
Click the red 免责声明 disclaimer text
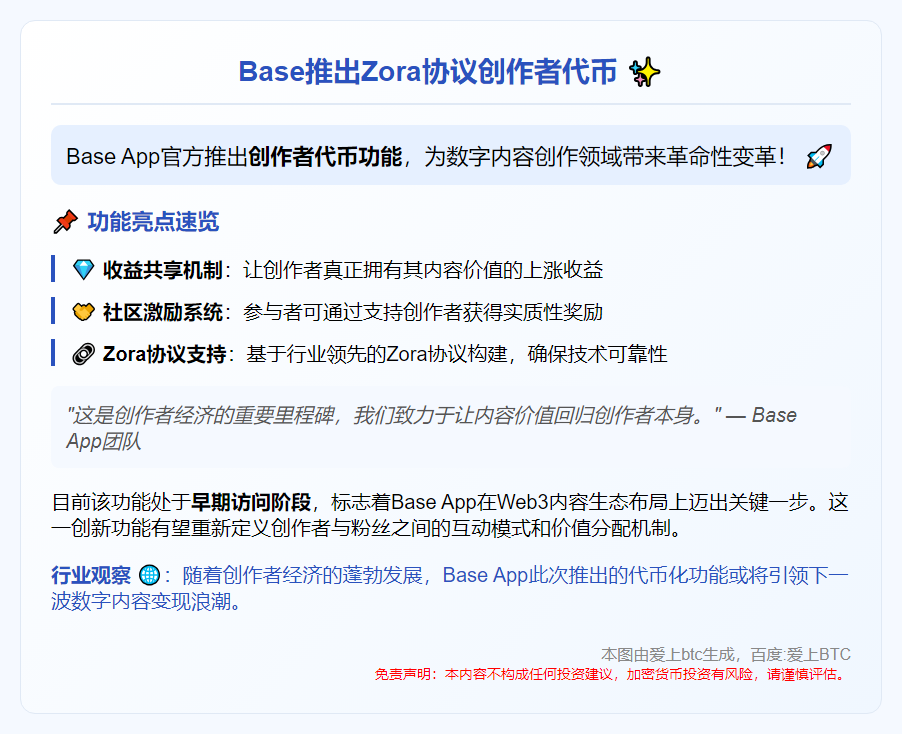(612, 674)
